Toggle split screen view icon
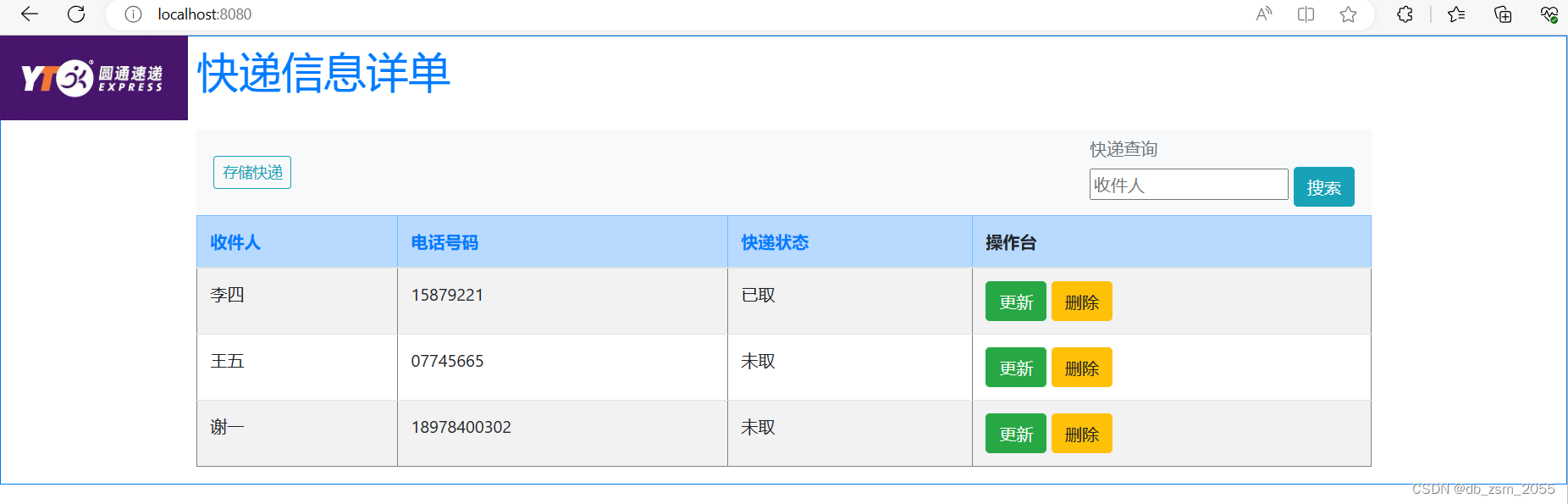This screenshot has height=504, width=1568. coord(1306,14)
